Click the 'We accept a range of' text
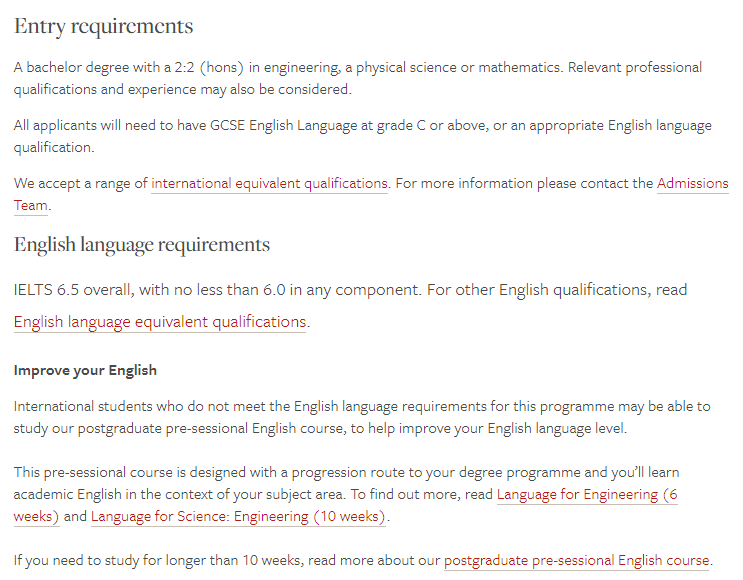The image size is (743, 580). pyautogui.click(x=81, y=183)
